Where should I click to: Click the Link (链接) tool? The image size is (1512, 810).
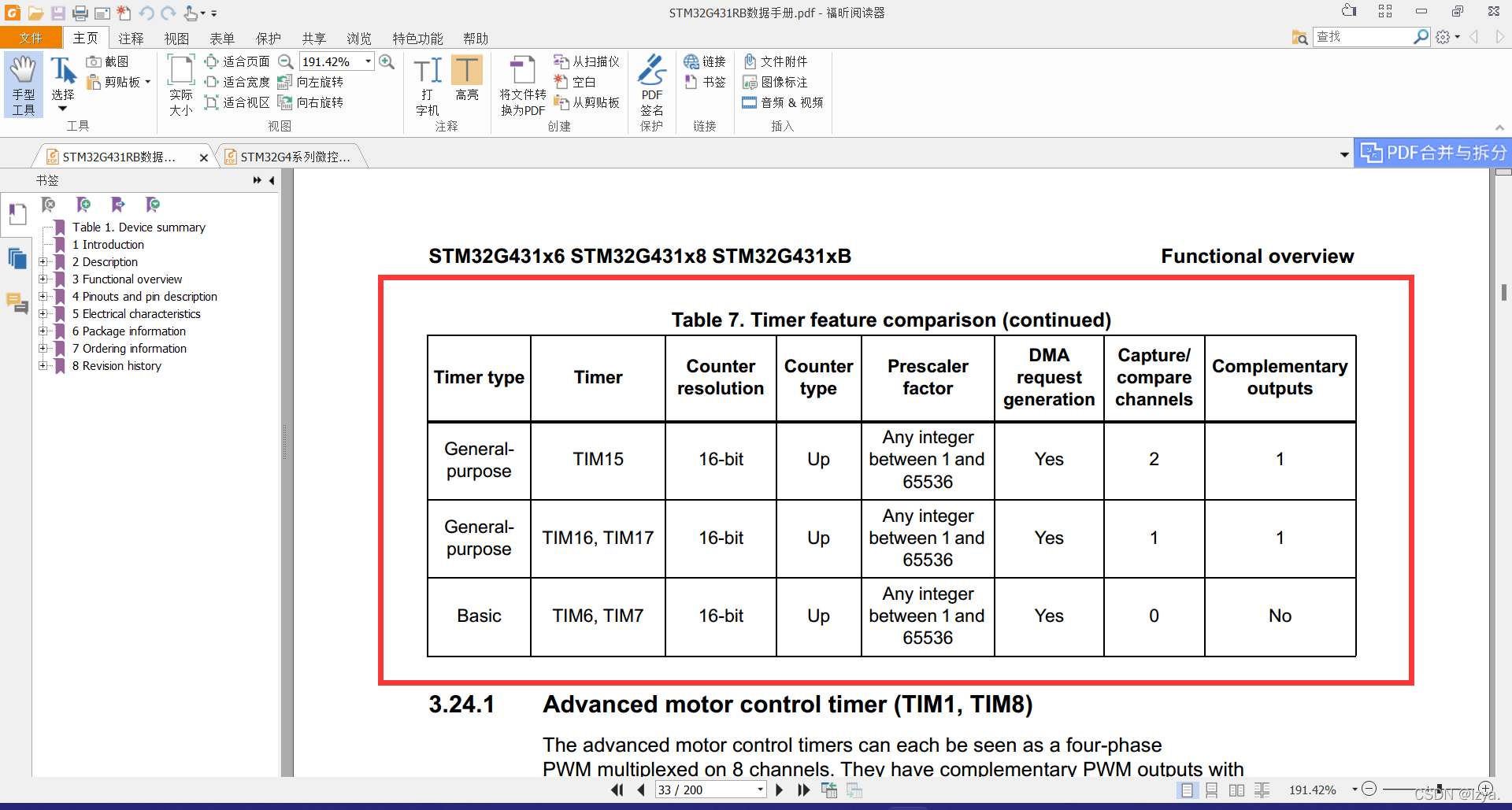704,61
